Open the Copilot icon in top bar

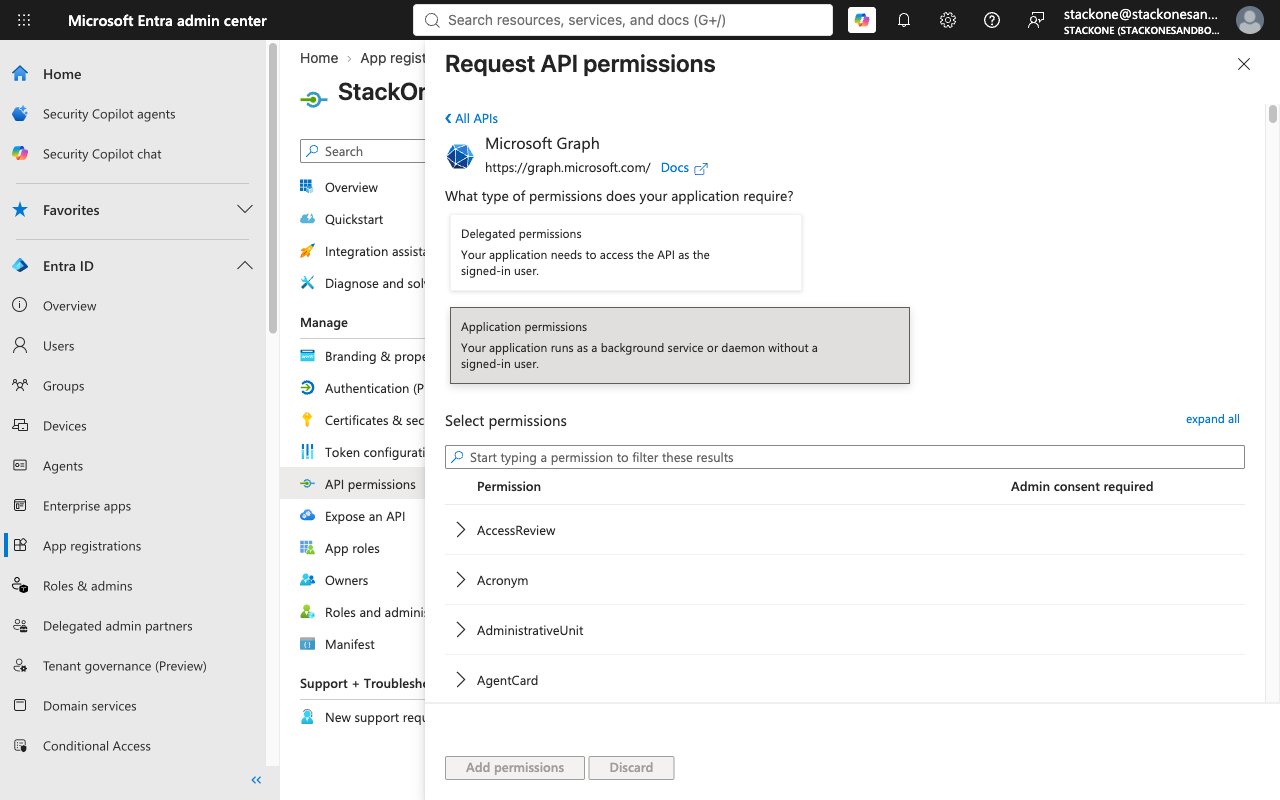tap(861, 20)
